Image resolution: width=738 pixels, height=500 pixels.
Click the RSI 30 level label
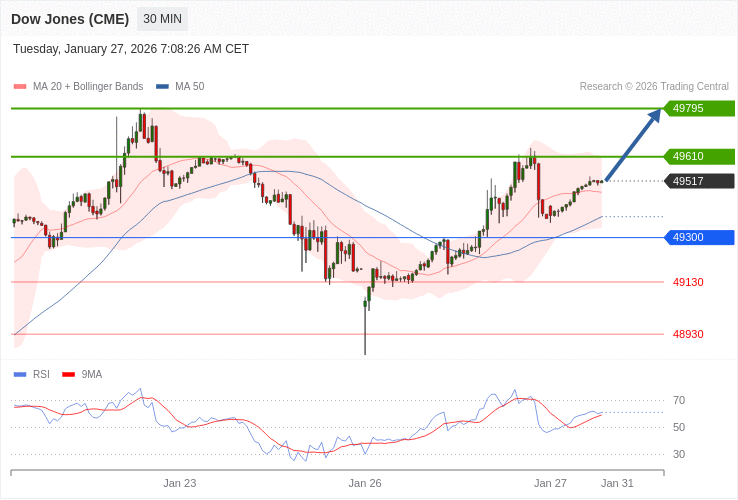point(679,454)
